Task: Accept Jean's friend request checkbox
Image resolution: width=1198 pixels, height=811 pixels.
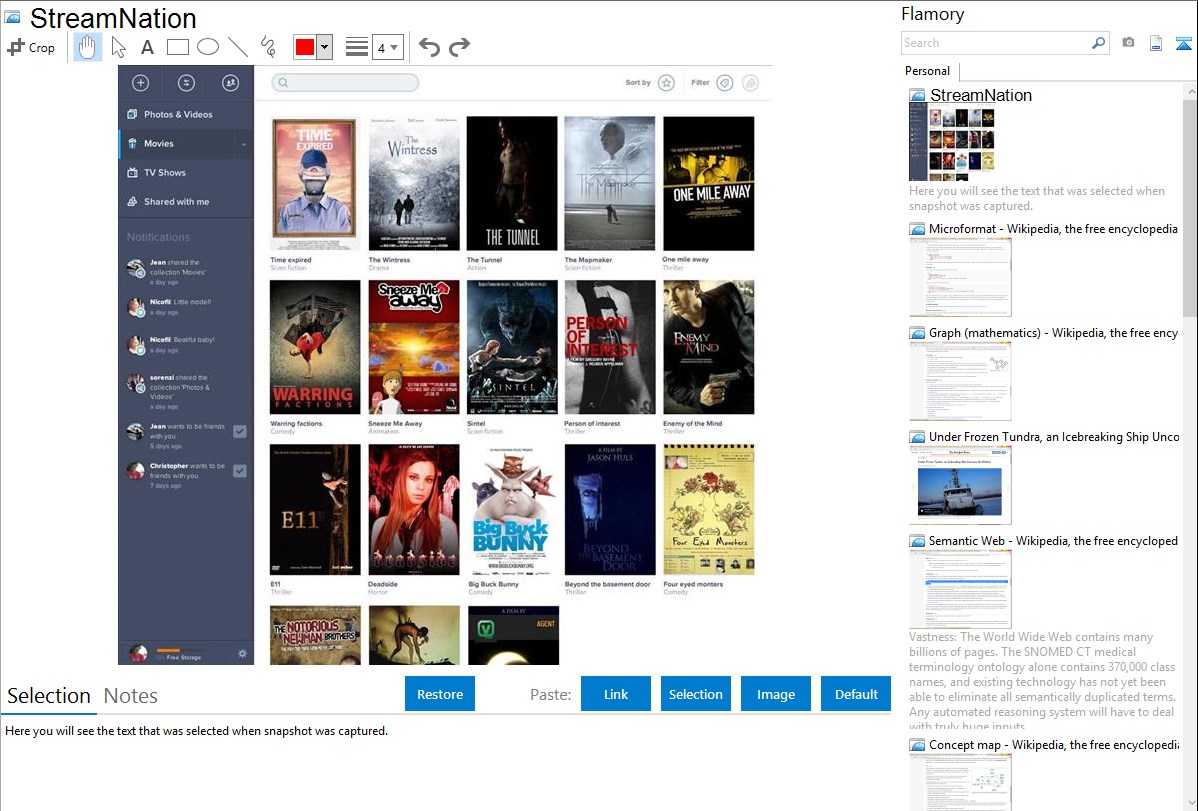Action: pos(240,431)
